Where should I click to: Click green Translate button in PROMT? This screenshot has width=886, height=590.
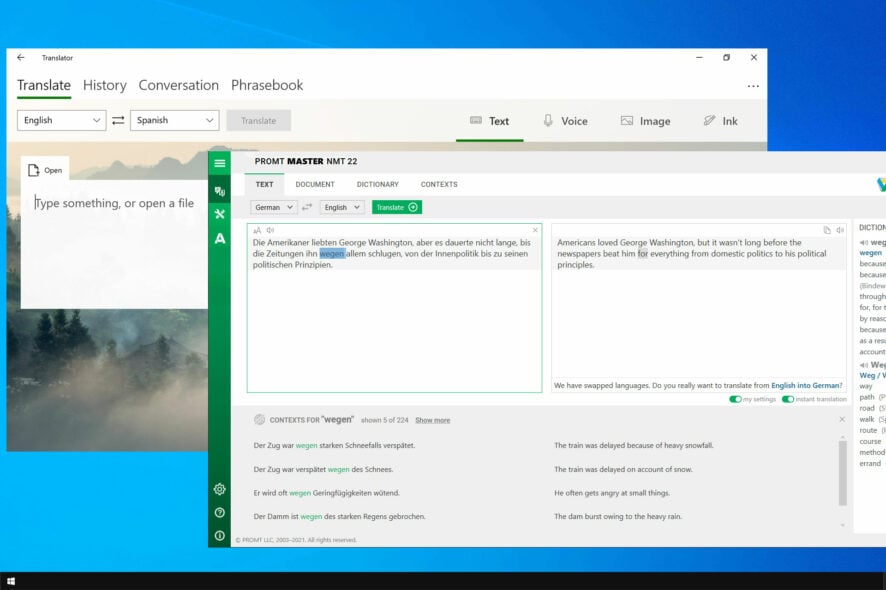[x=397, y=207]
